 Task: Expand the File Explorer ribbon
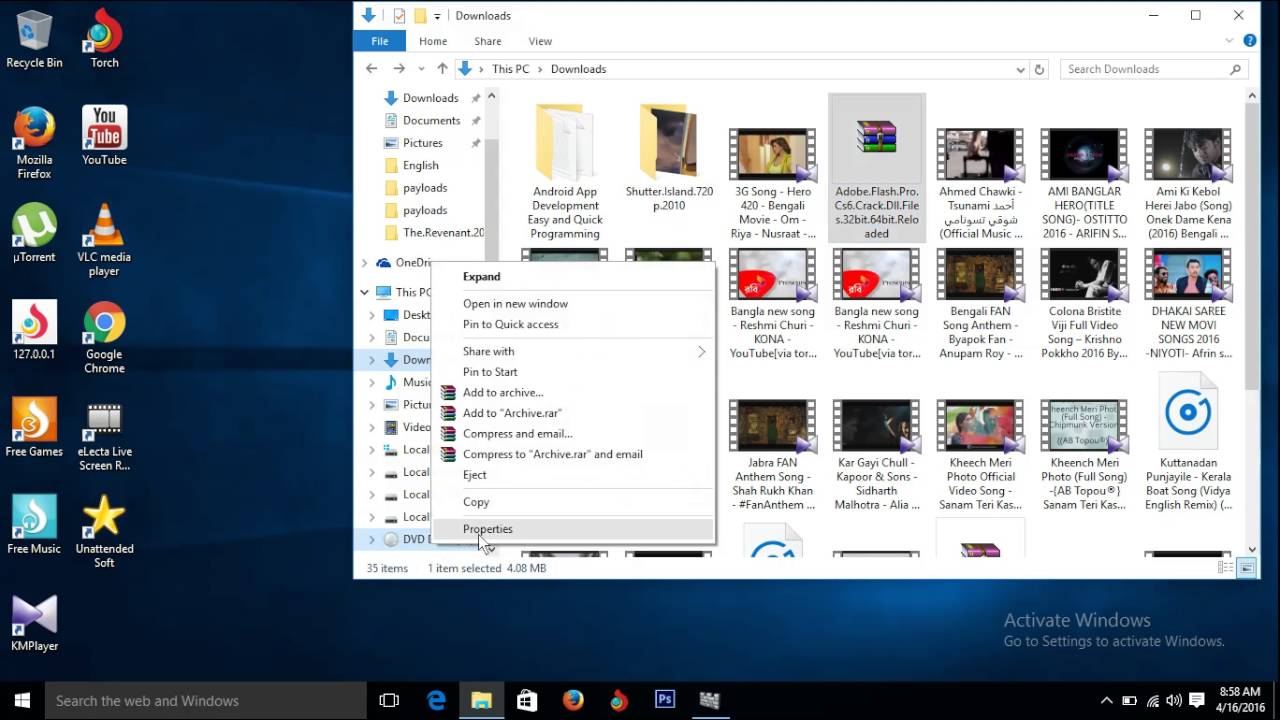point(1230,41)
